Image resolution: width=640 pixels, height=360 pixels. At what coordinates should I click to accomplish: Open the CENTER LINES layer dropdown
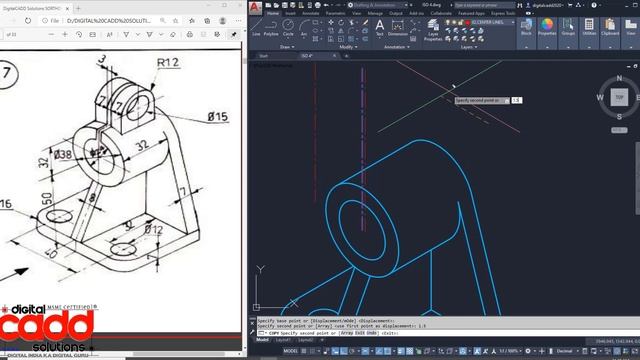point(480,22)
